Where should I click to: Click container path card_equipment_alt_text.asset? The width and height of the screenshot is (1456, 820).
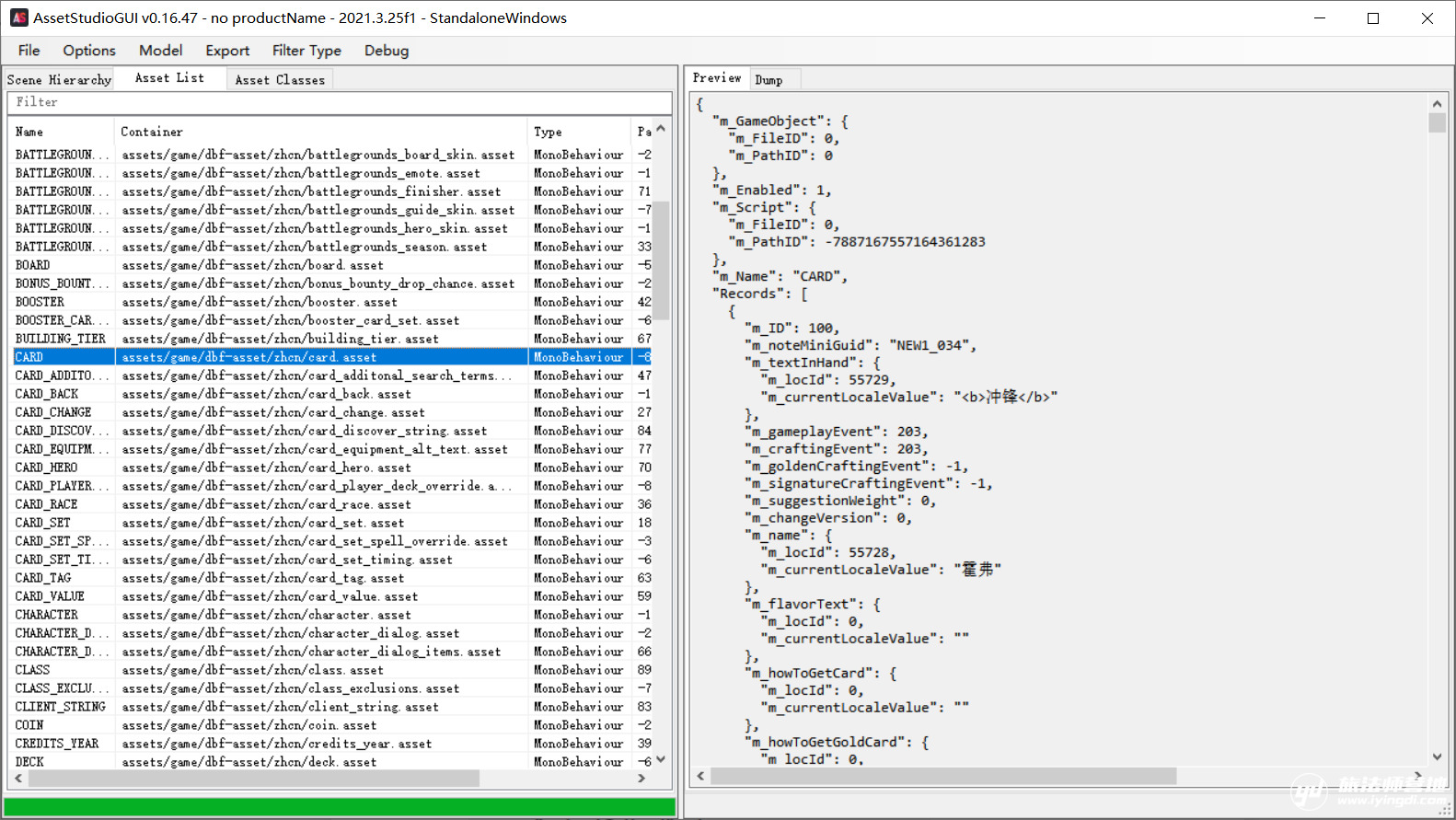coord(315,449)
